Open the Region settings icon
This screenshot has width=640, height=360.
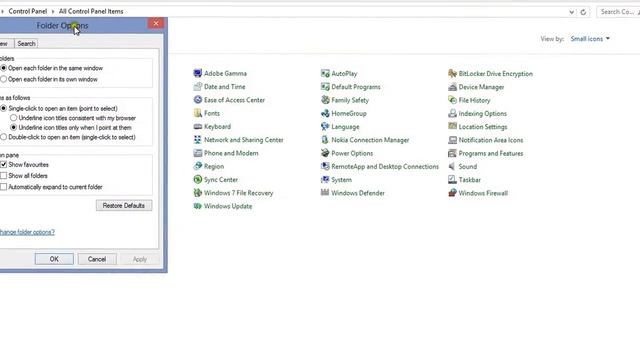pos(198,166)
